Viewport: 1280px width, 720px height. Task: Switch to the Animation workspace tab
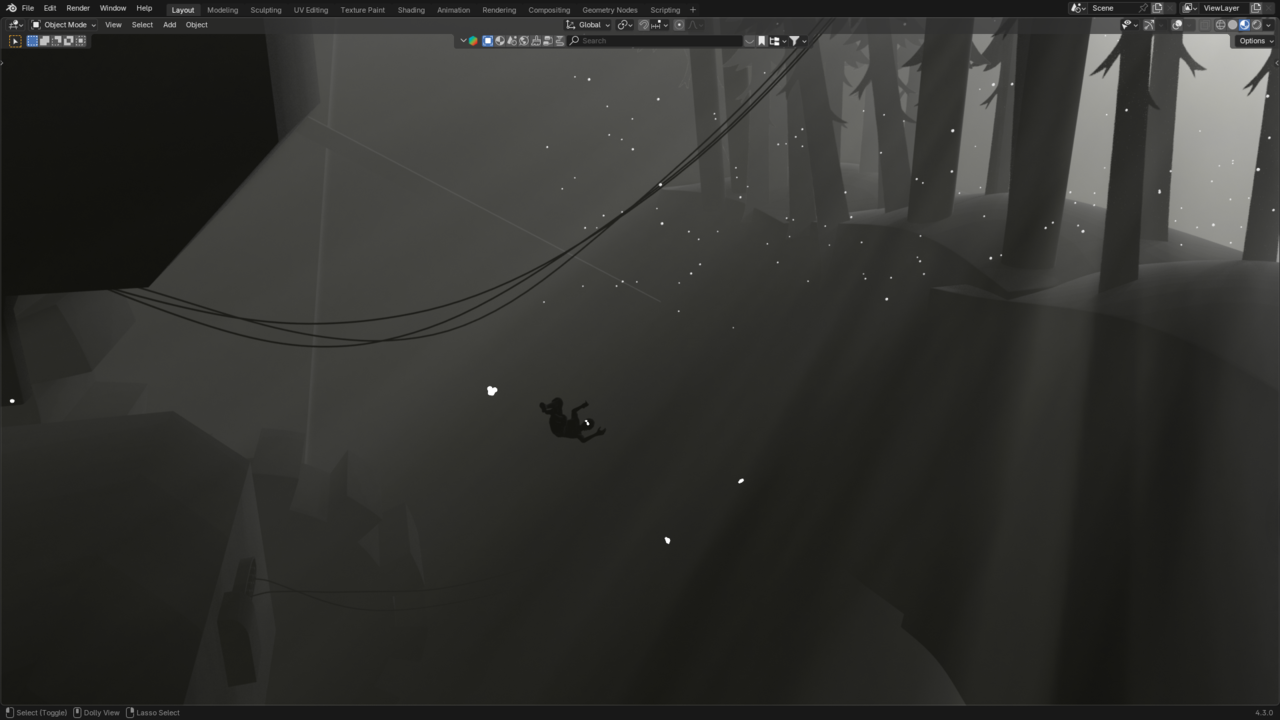454,10
